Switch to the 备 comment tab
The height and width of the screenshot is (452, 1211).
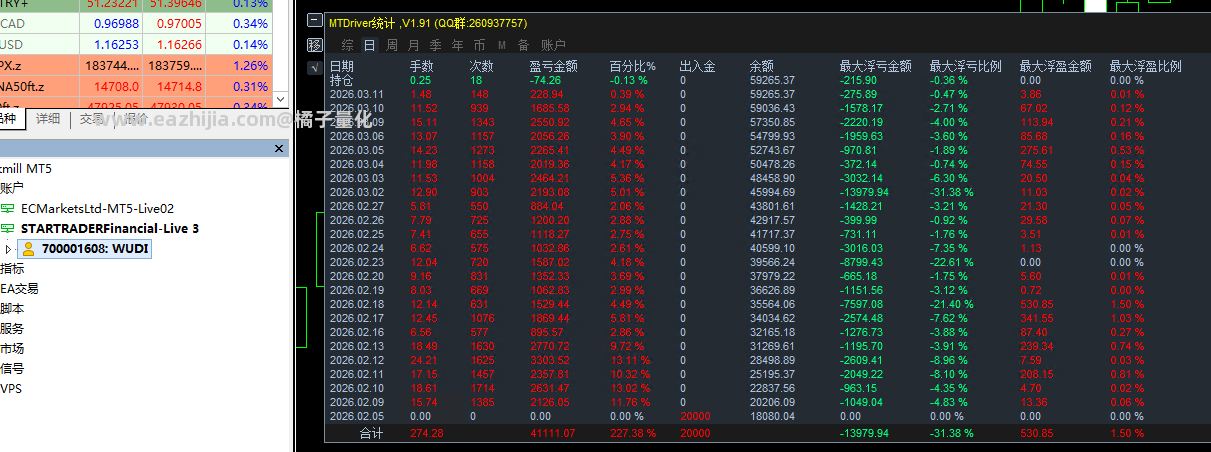click(523, 45)
